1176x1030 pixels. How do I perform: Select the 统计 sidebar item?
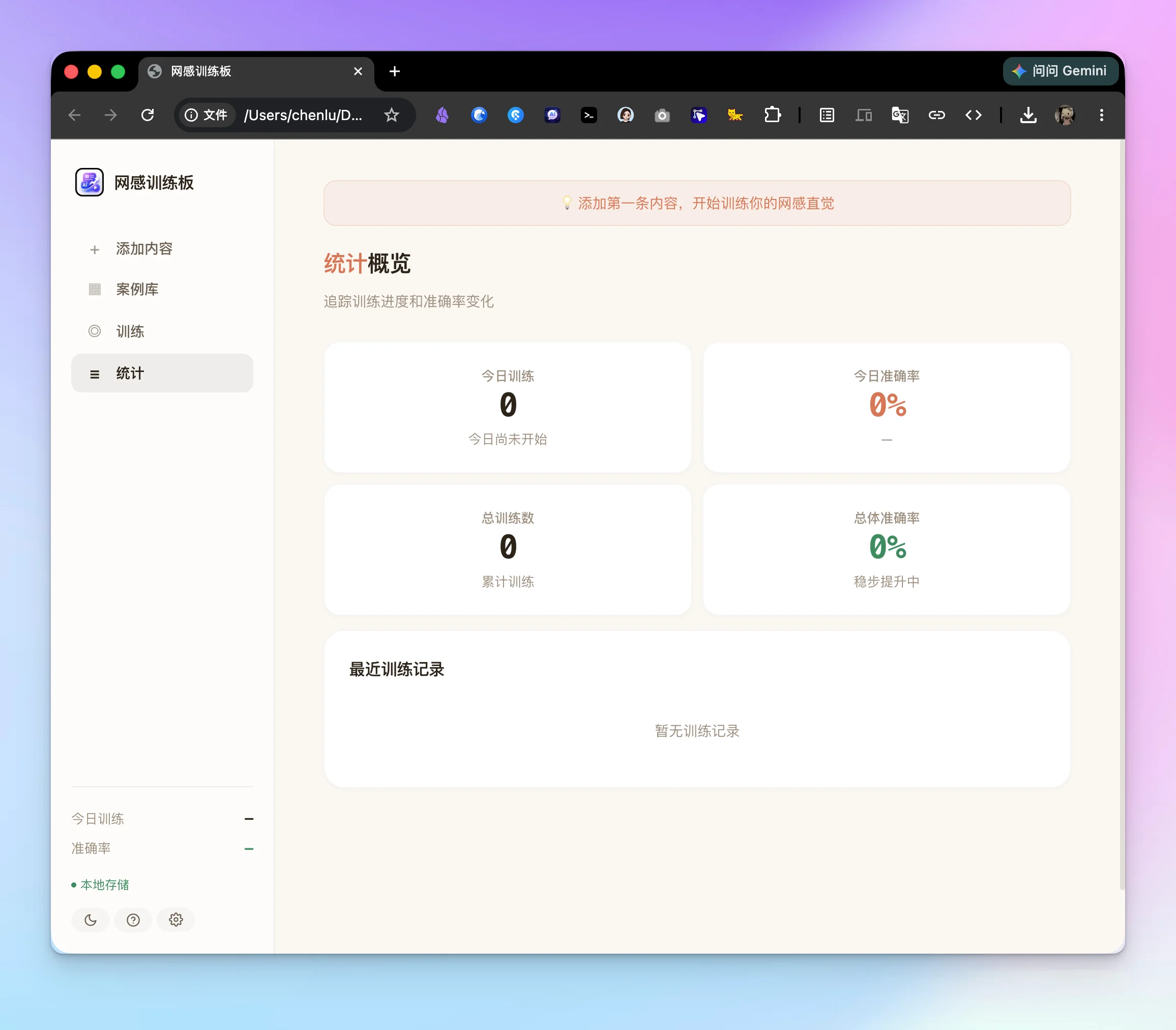(162, 373)
